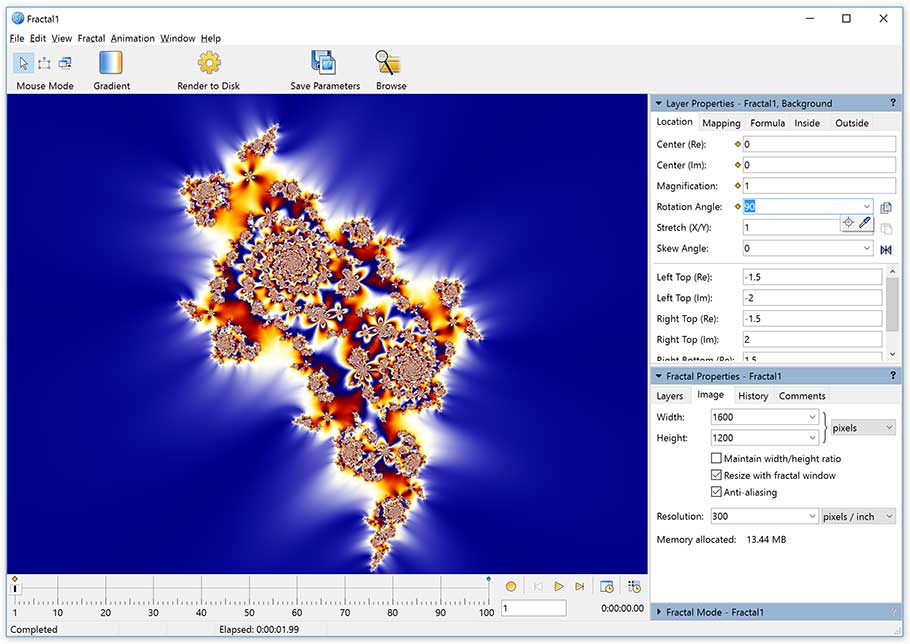This screenshot has width=910, height=644.
Task: Click the timeline end marker at 100
Action: tap(489, 580)
